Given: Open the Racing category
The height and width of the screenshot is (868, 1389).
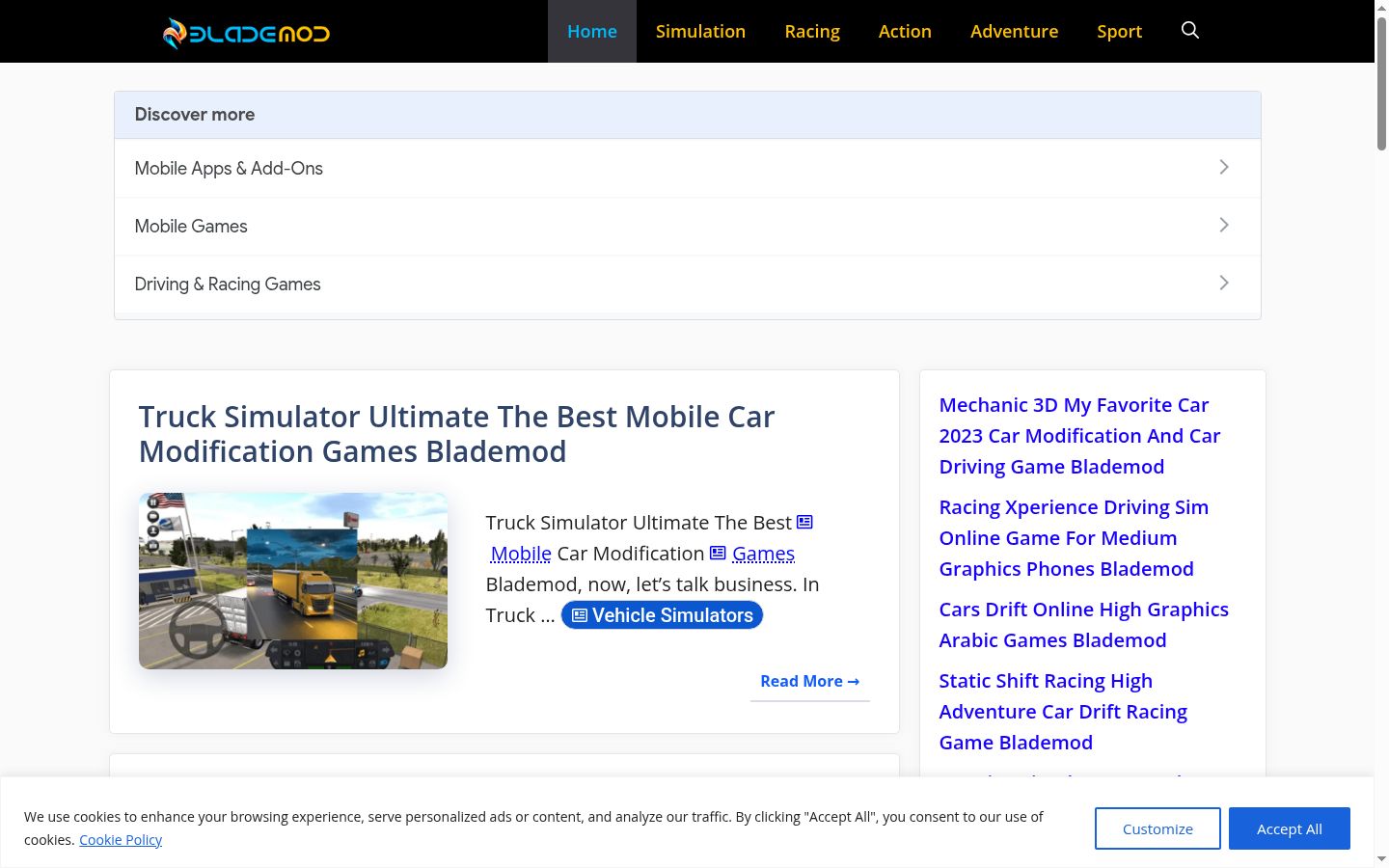Looking at the screenshot, I should pyautogui.click(x=812, y=32).
